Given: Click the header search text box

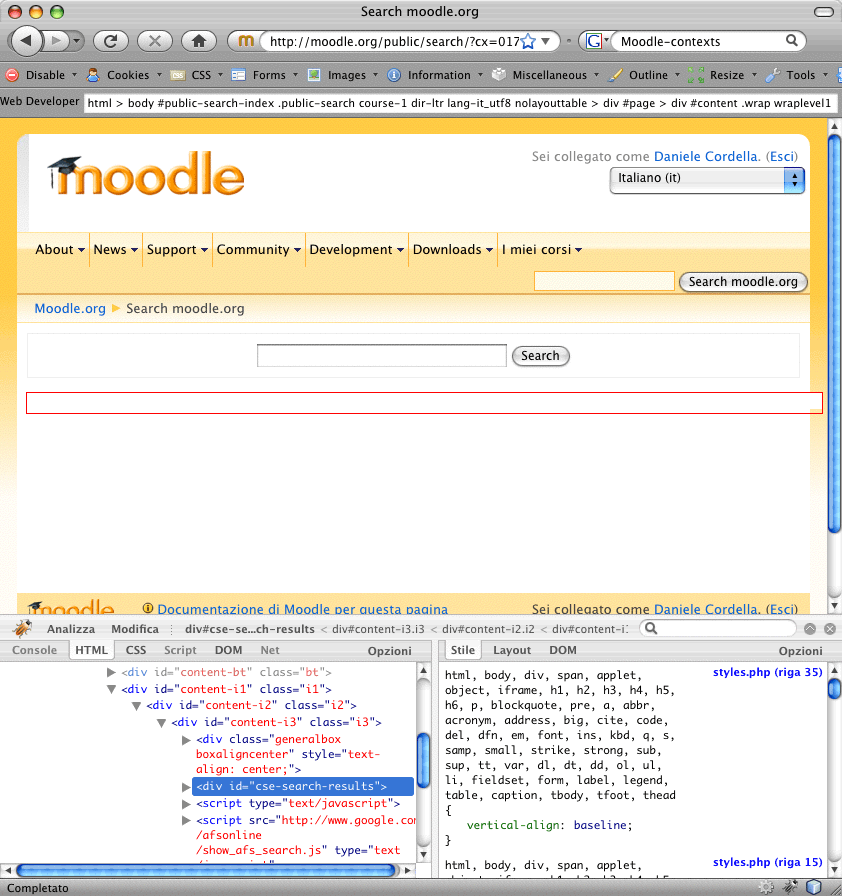Looking at the screenshot, I should [x=604, y=281].
